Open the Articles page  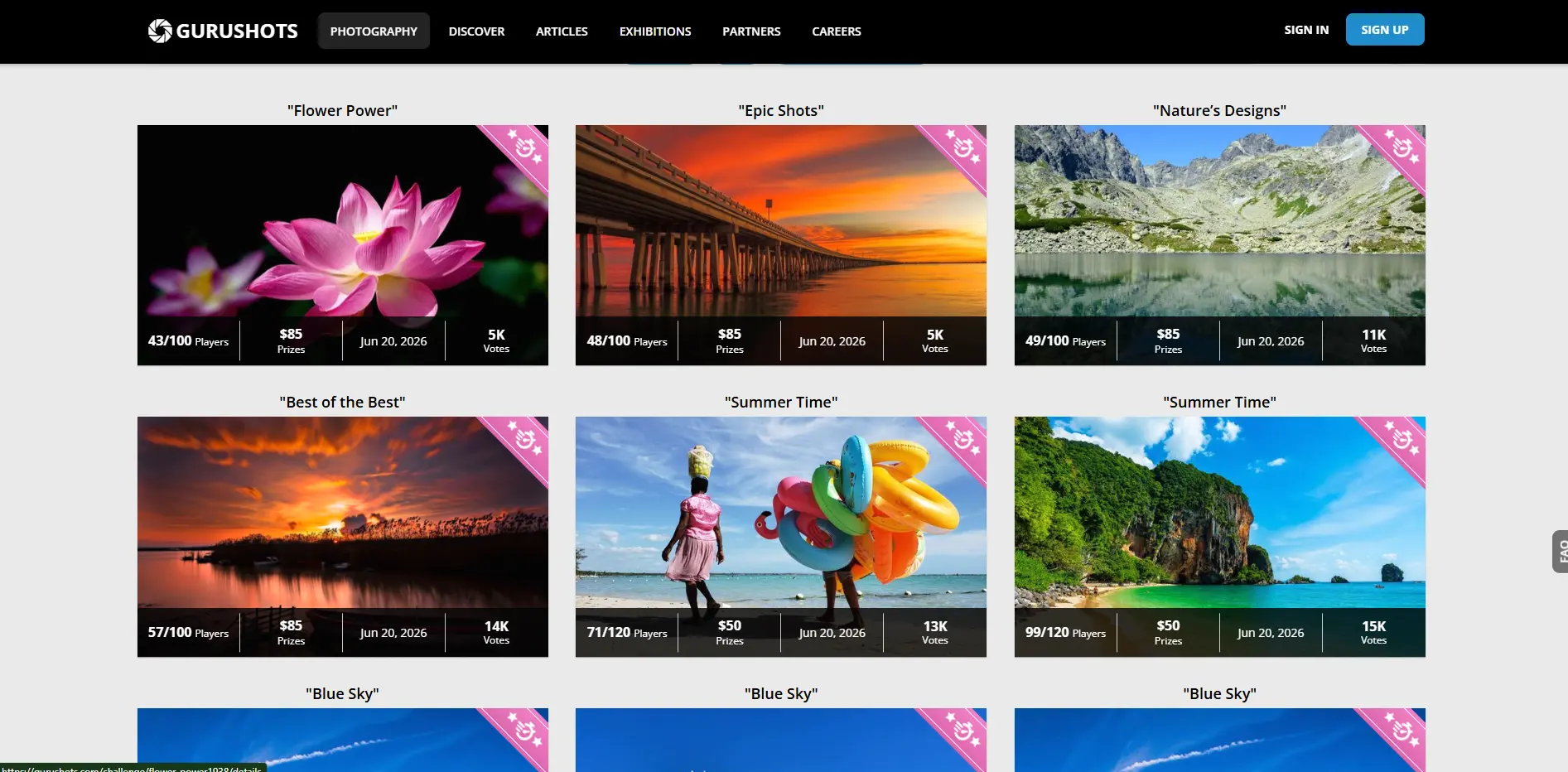click(x=562, y=31)
